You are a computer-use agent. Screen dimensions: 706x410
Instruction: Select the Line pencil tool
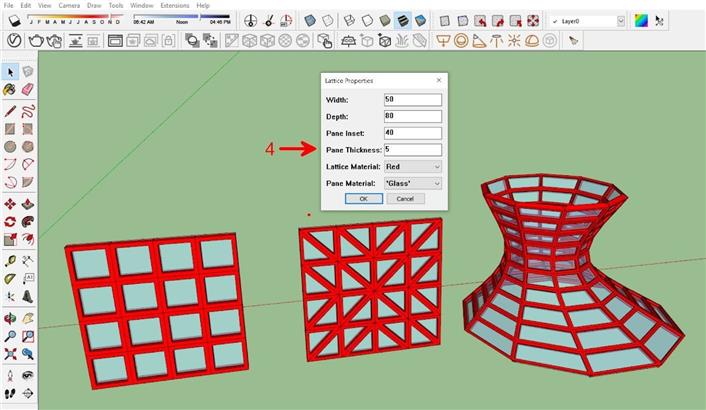(x=10, y=111)
